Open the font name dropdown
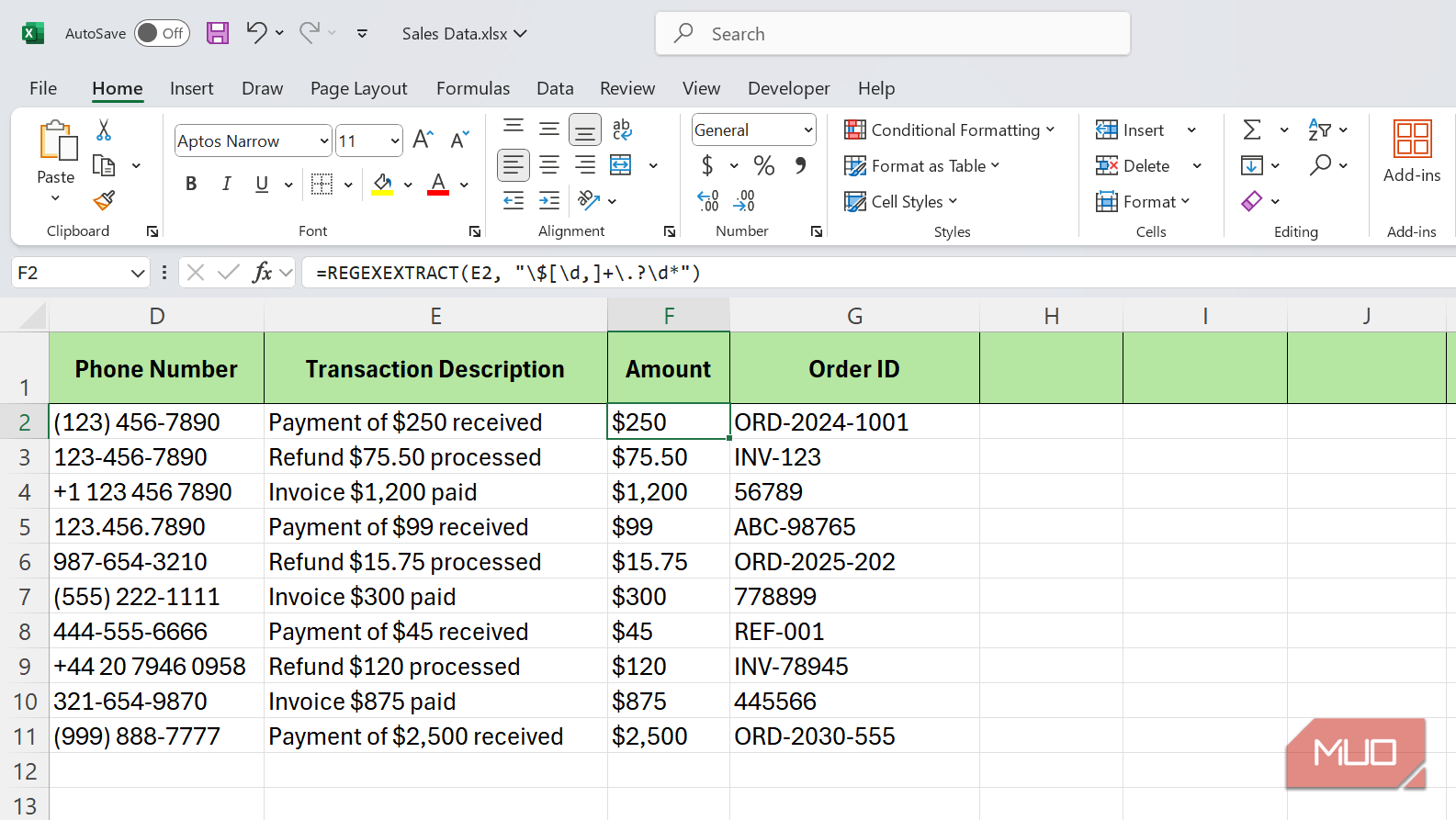The height and width of the screenshot is (820, 1456). point(323,141)
